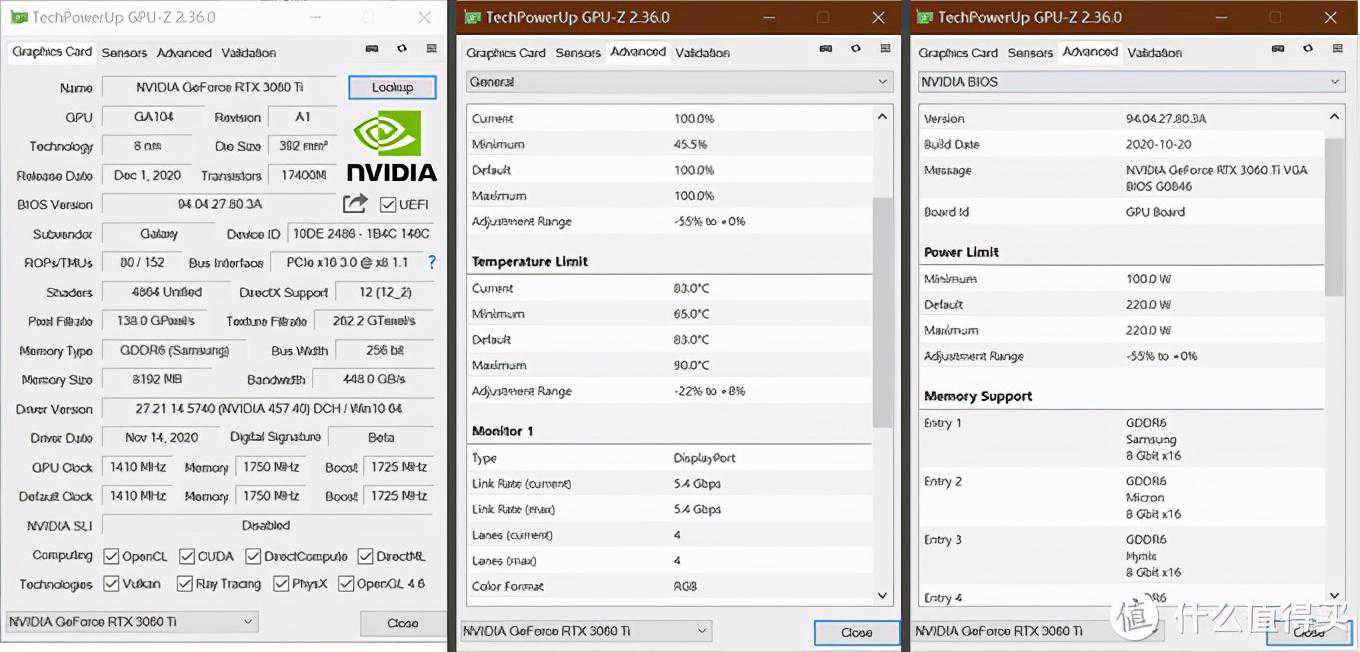This screenshot has height=652, width=1360.
Task: Open the GPU selector dropdown in the Graphics Card window
Action: click(131, 622)
